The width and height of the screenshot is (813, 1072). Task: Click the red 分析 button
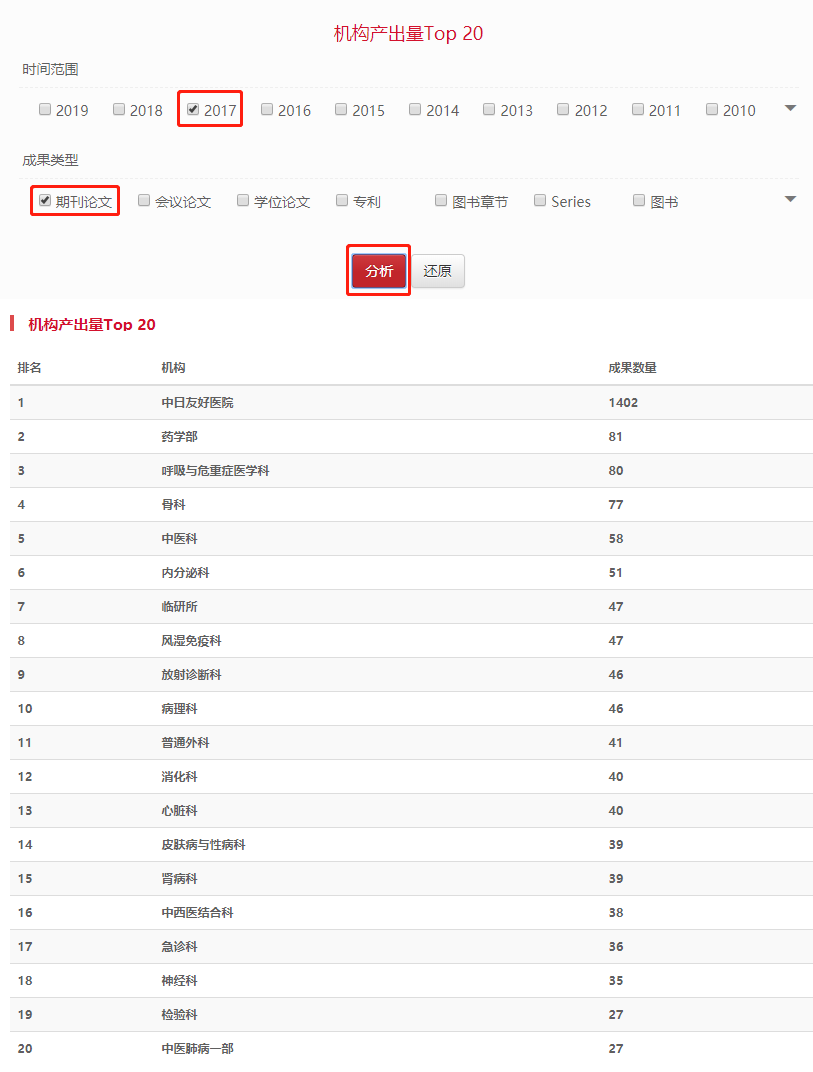(x=379, y=271)
